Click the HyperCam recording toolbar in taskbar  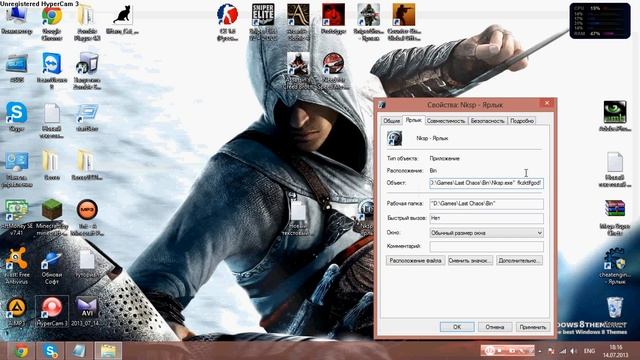tap(507, 351)
